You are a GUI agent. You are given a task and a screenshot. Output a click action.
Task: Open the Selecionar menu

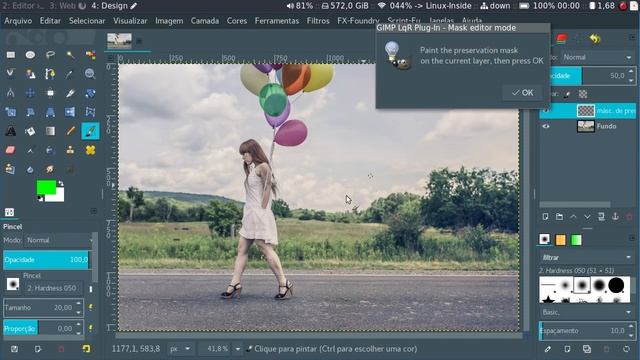tap(87, 20)
